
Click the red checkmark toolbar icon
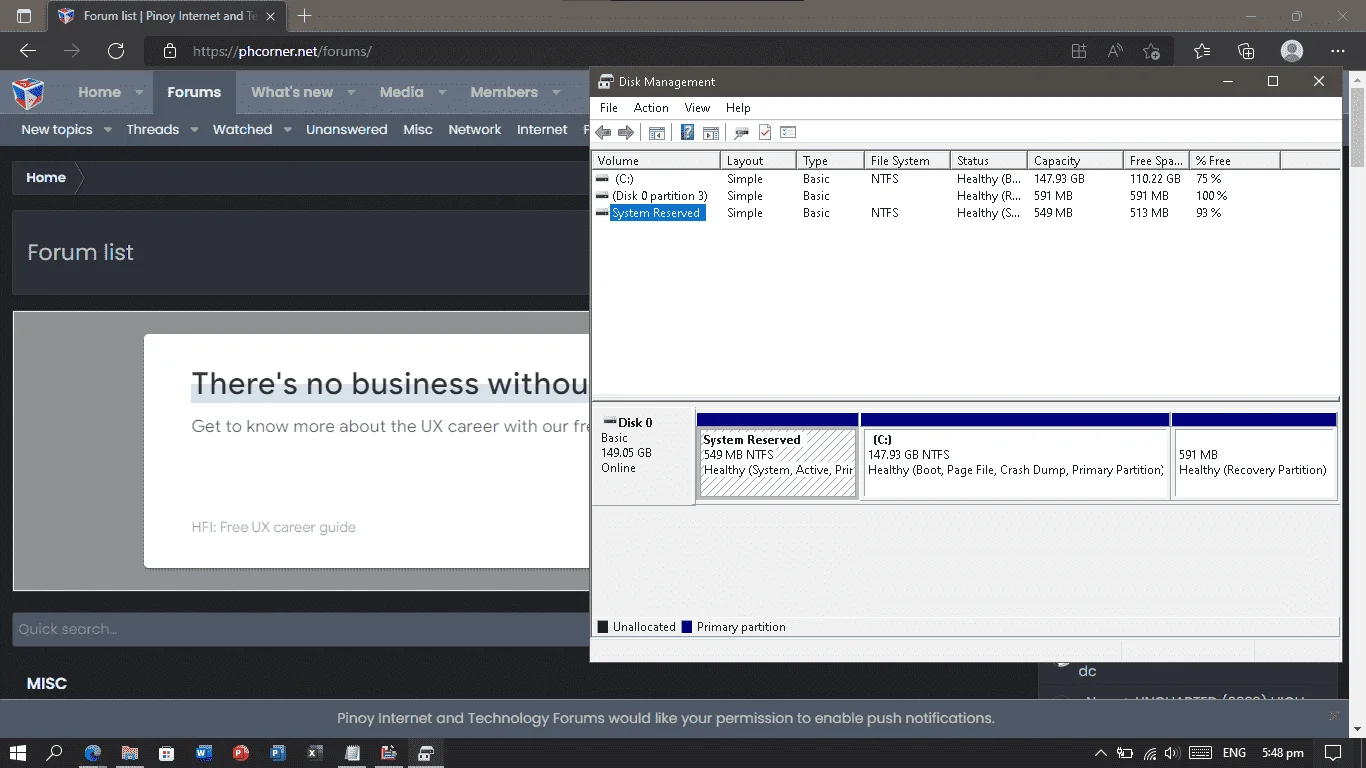765,132
